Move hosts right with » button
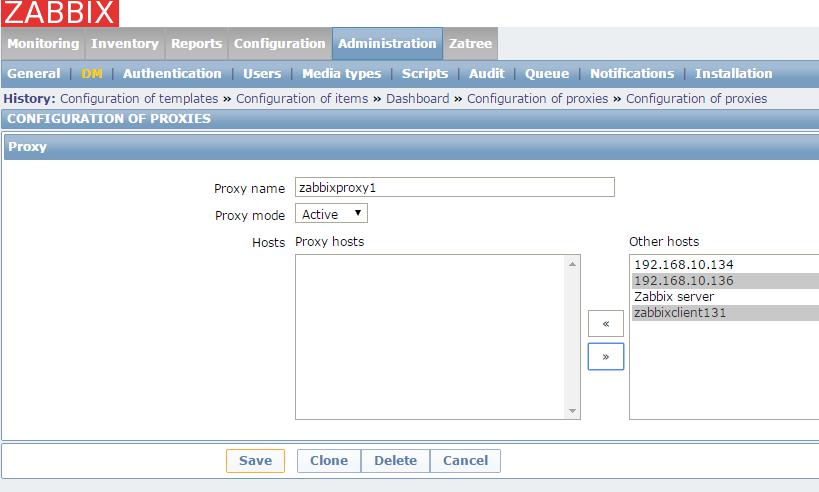The image size is (819, 492). tap(605, 357)
